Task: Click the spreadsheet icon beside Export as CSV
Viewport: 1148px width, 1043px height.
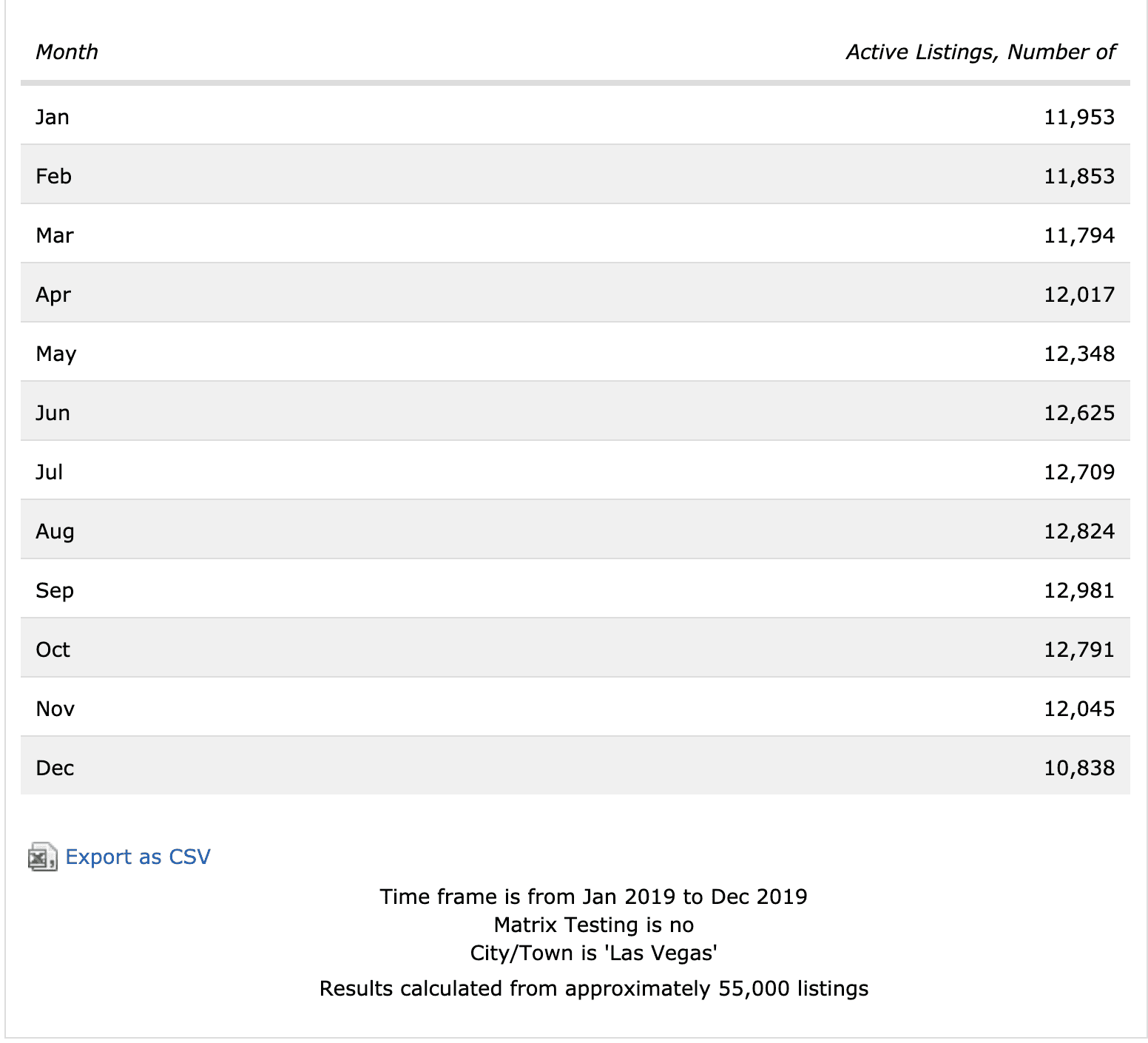Action: pos(42,857)
